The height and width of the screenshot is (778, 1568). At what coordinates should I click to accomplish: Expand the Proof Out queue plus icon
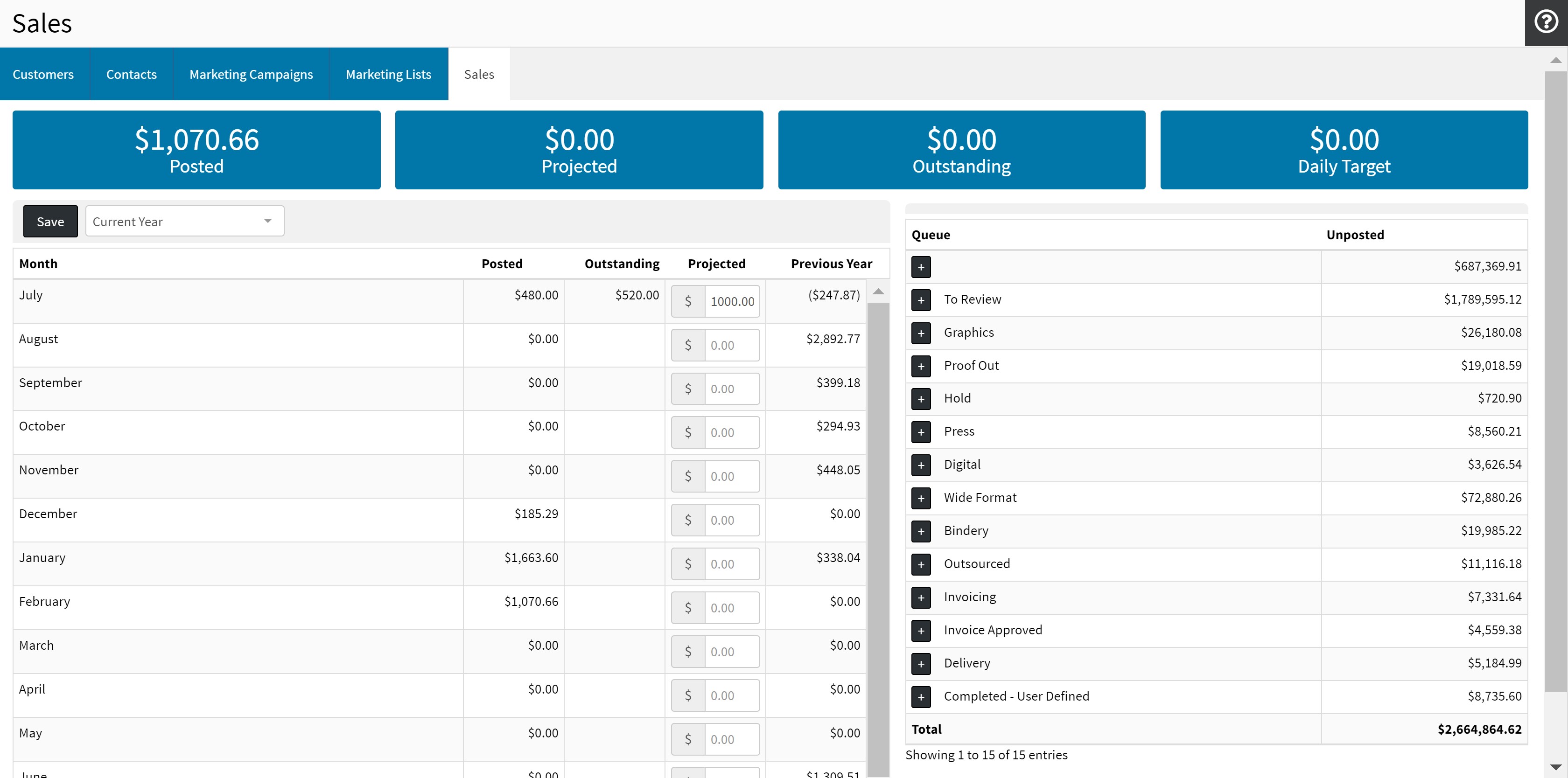921,366
